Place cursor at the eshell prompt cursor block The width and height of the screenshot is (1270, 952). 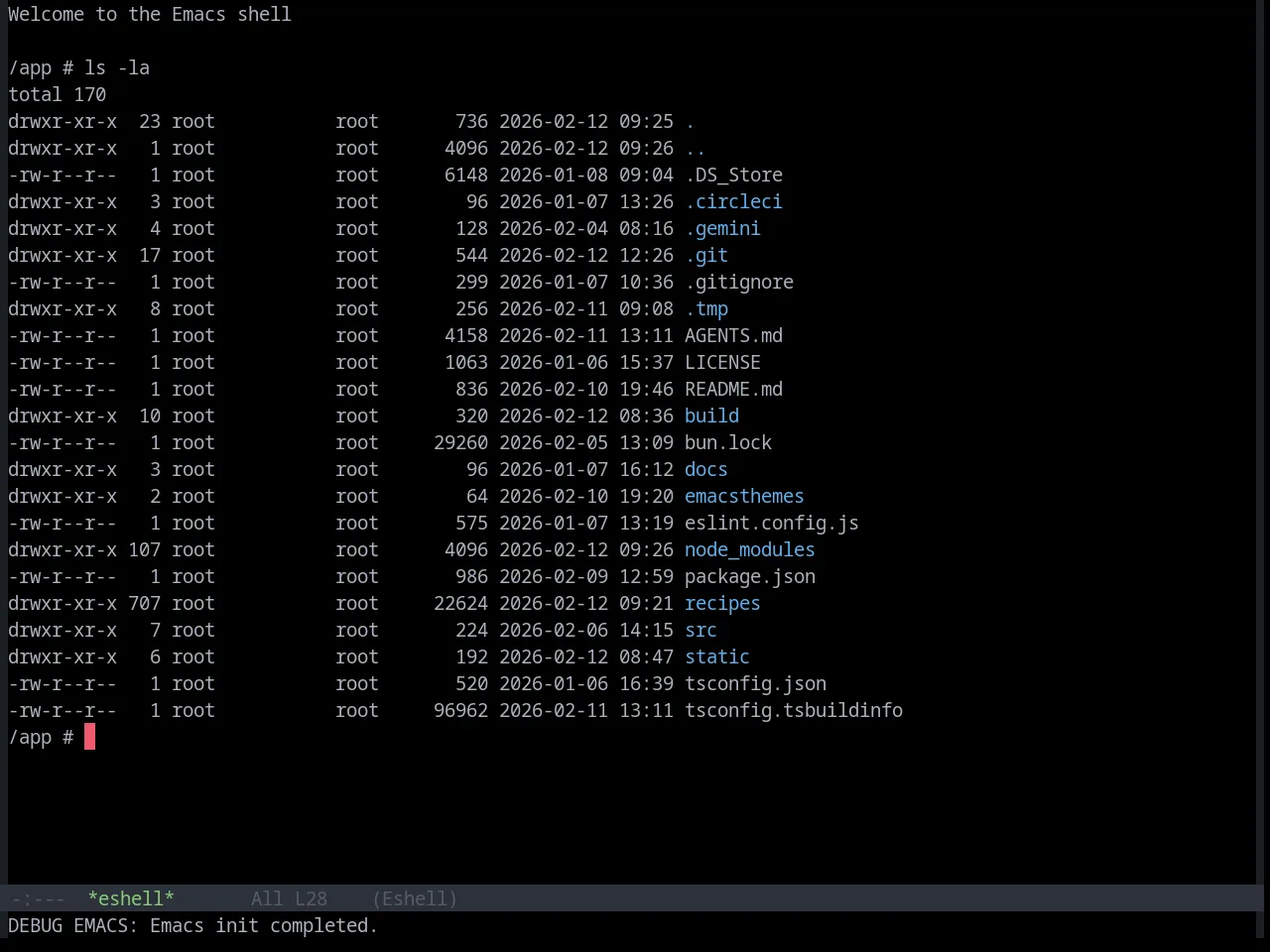coord(89,737)
